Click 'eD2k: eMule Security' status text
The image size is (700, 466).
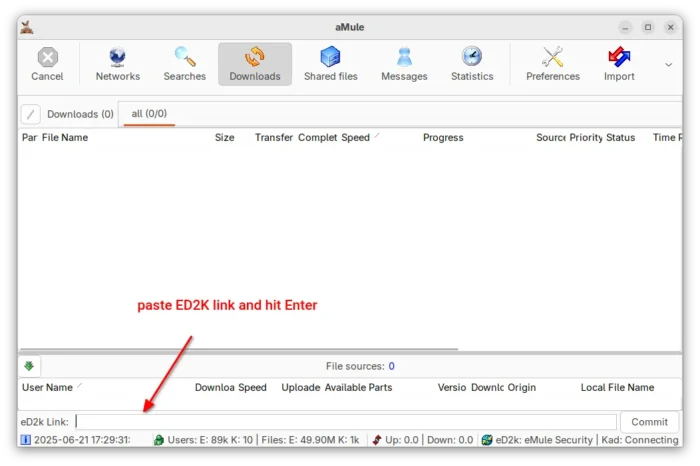[x=544, y=440]
